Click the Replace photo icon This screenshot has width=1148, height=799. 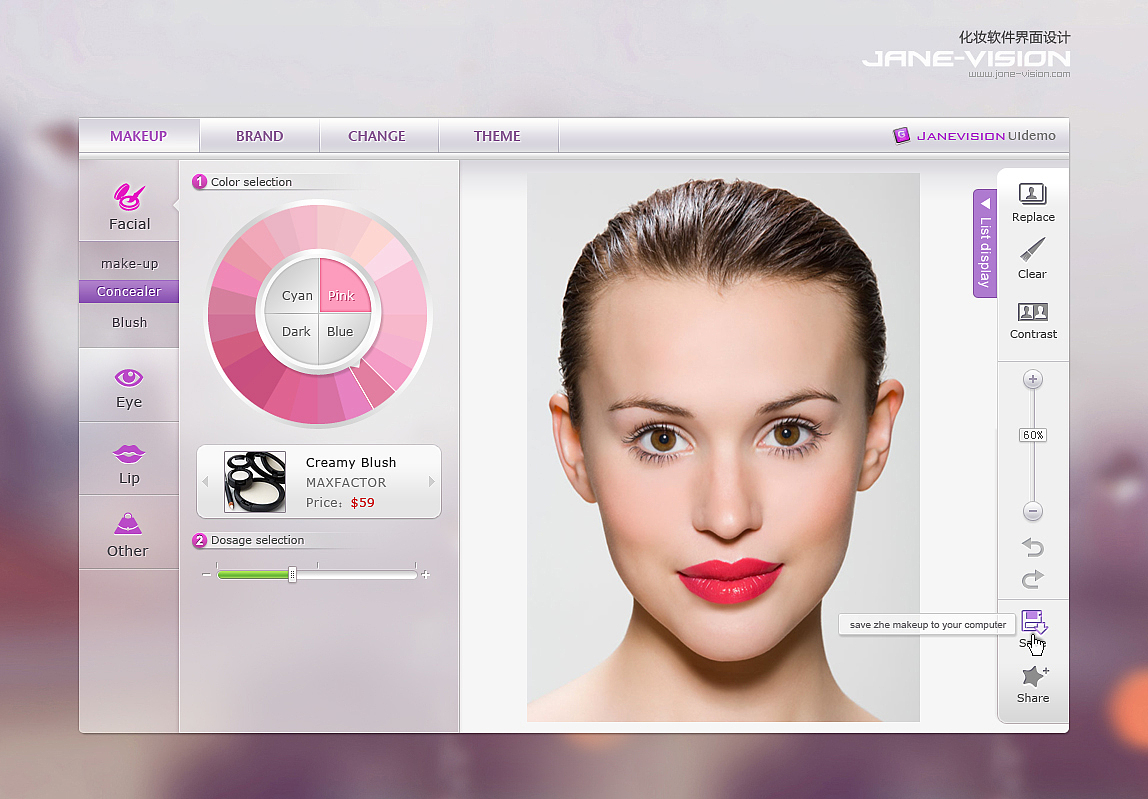[x=1032, y=194]
